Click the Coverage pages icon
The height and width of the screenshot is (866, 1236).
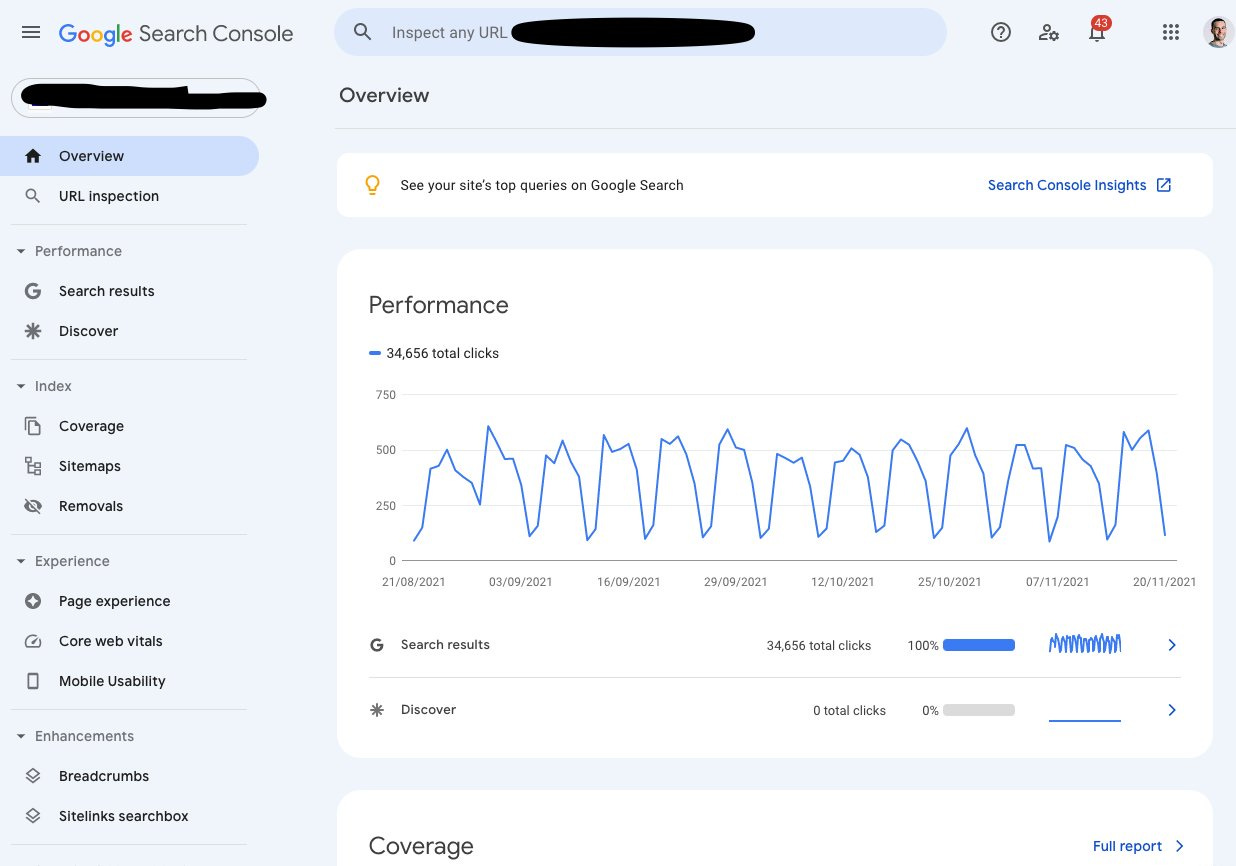pos(33,426)
